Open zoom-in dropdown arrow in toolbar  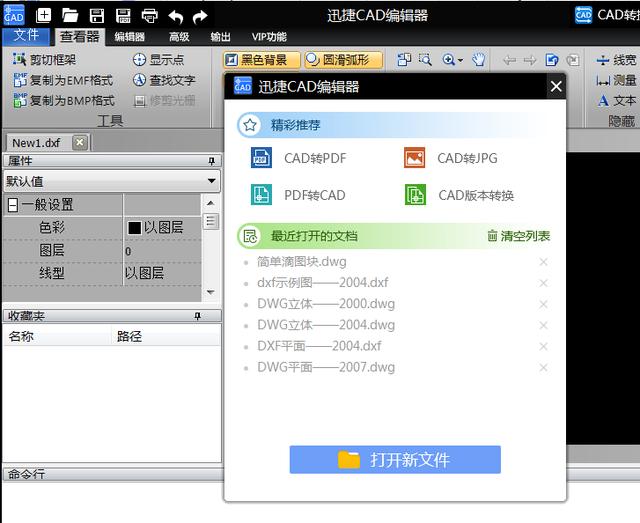(x=460, y=60)
